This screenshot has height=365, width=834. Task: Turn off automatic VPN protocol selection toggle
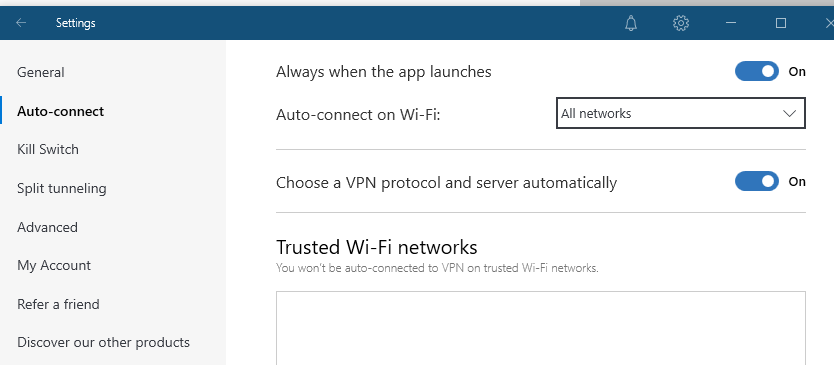(757, 181)
